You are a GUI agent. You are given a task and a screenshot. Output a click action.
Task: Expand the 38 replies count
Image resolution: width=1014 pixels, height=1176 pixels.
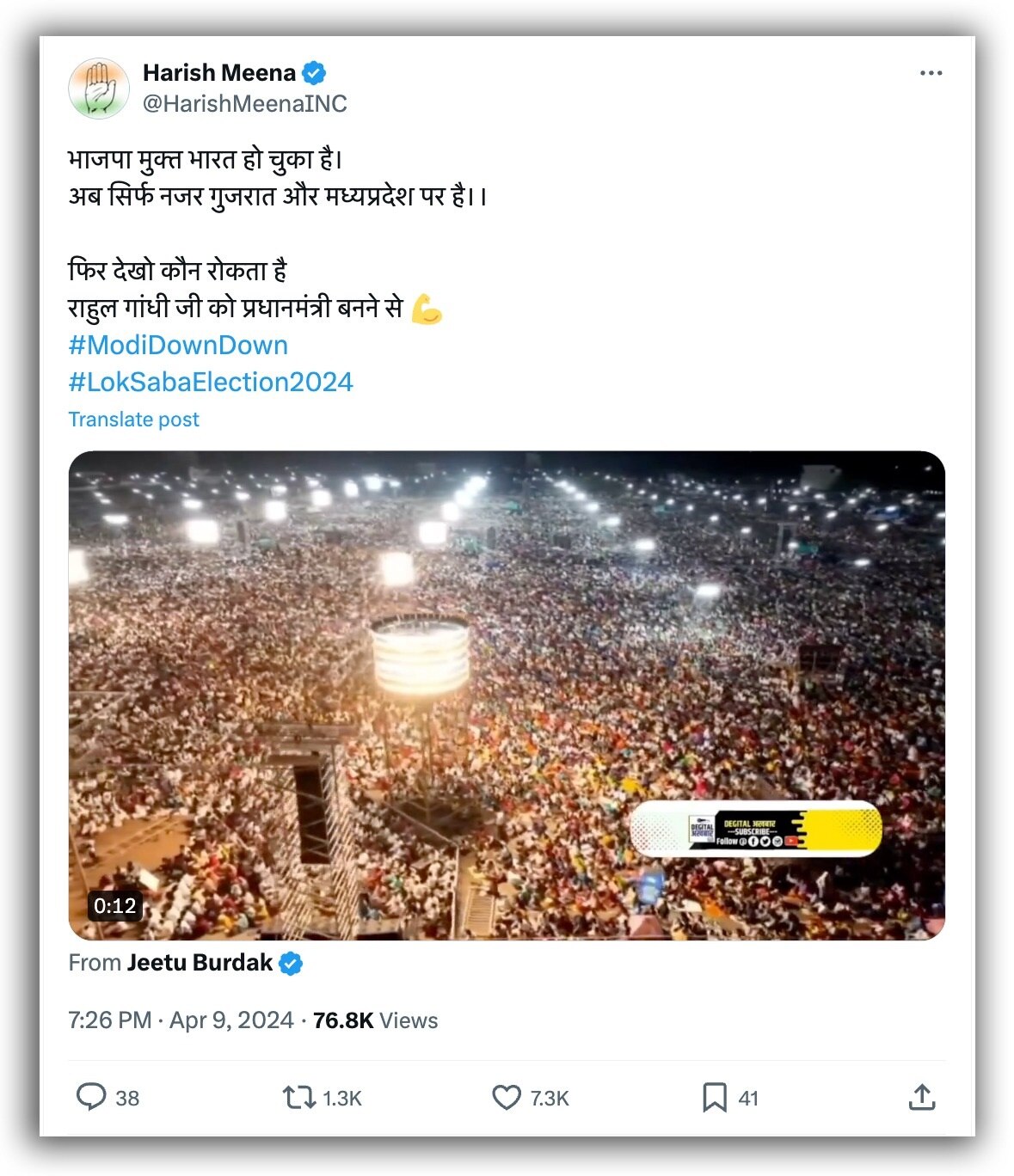pyautogui.click(x=127, y=1097)
